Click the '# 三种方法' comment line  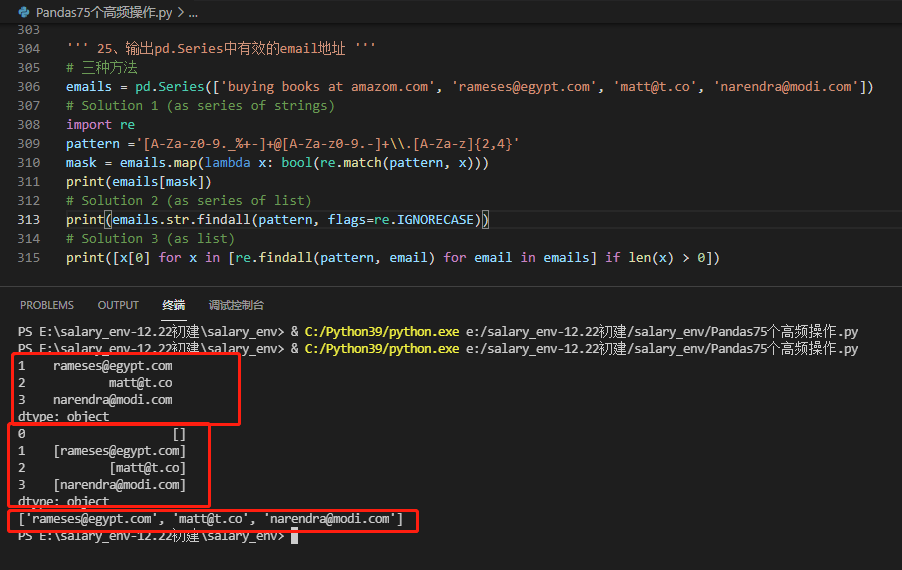[101, 67]
